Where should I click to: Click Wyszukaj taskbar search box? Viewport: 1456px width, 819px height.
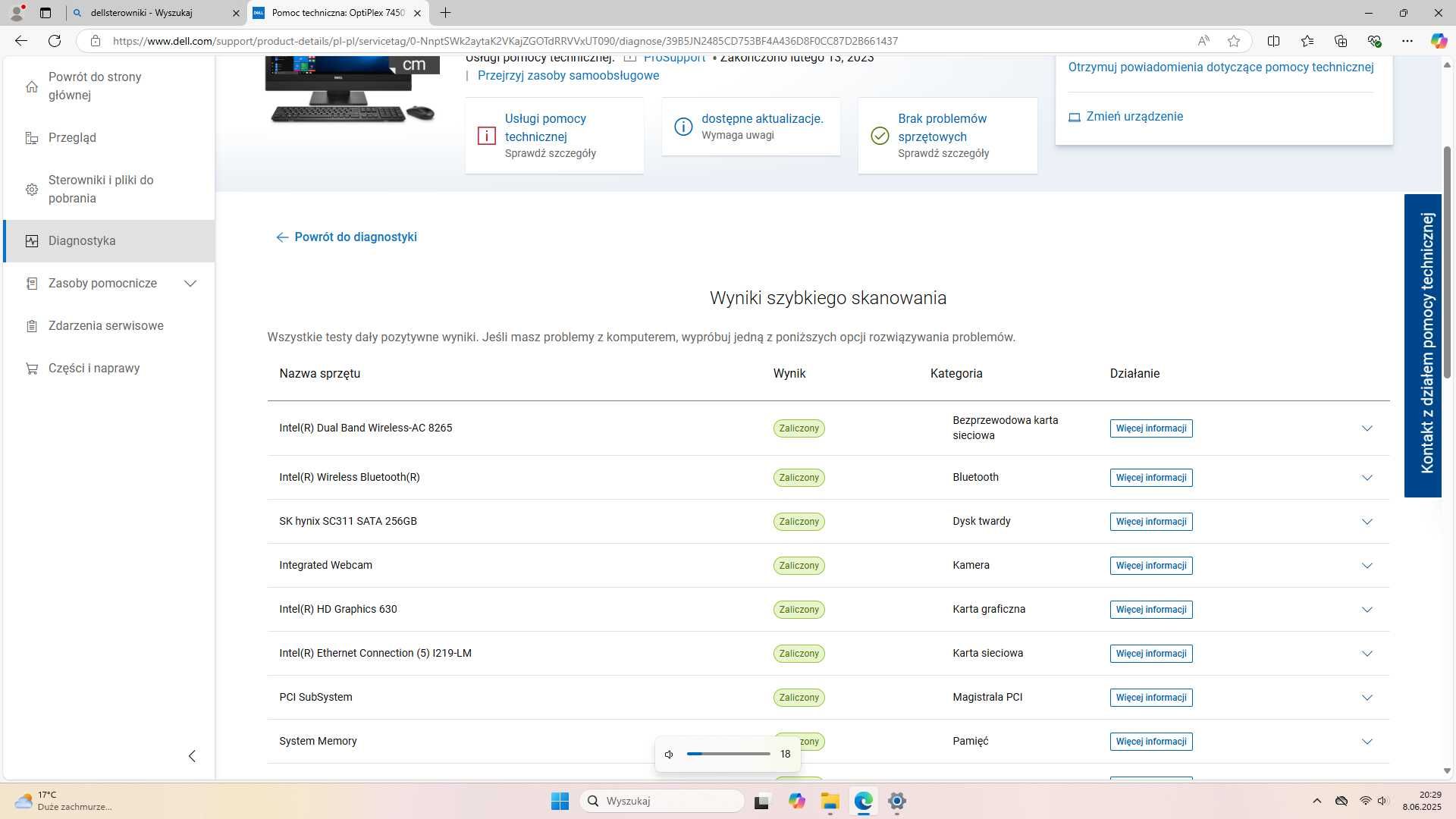click(x=662, y=801)
